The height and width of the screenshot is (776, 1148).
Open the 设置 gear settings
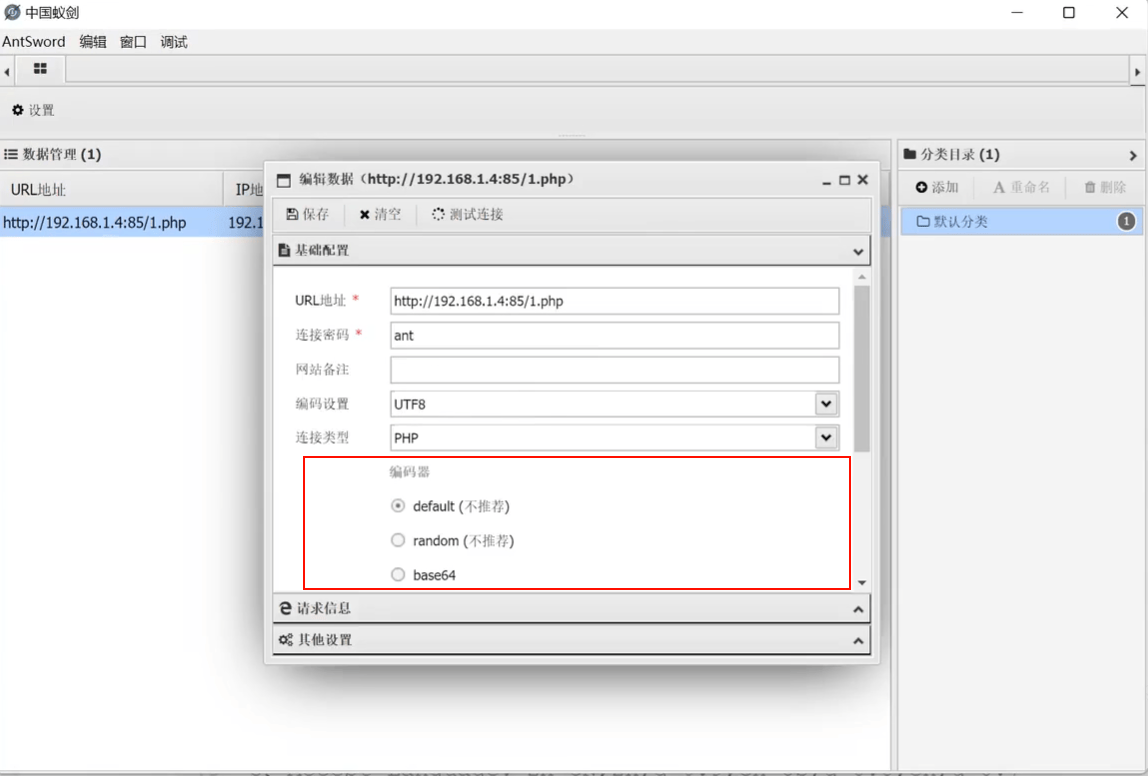coord(33,110)
